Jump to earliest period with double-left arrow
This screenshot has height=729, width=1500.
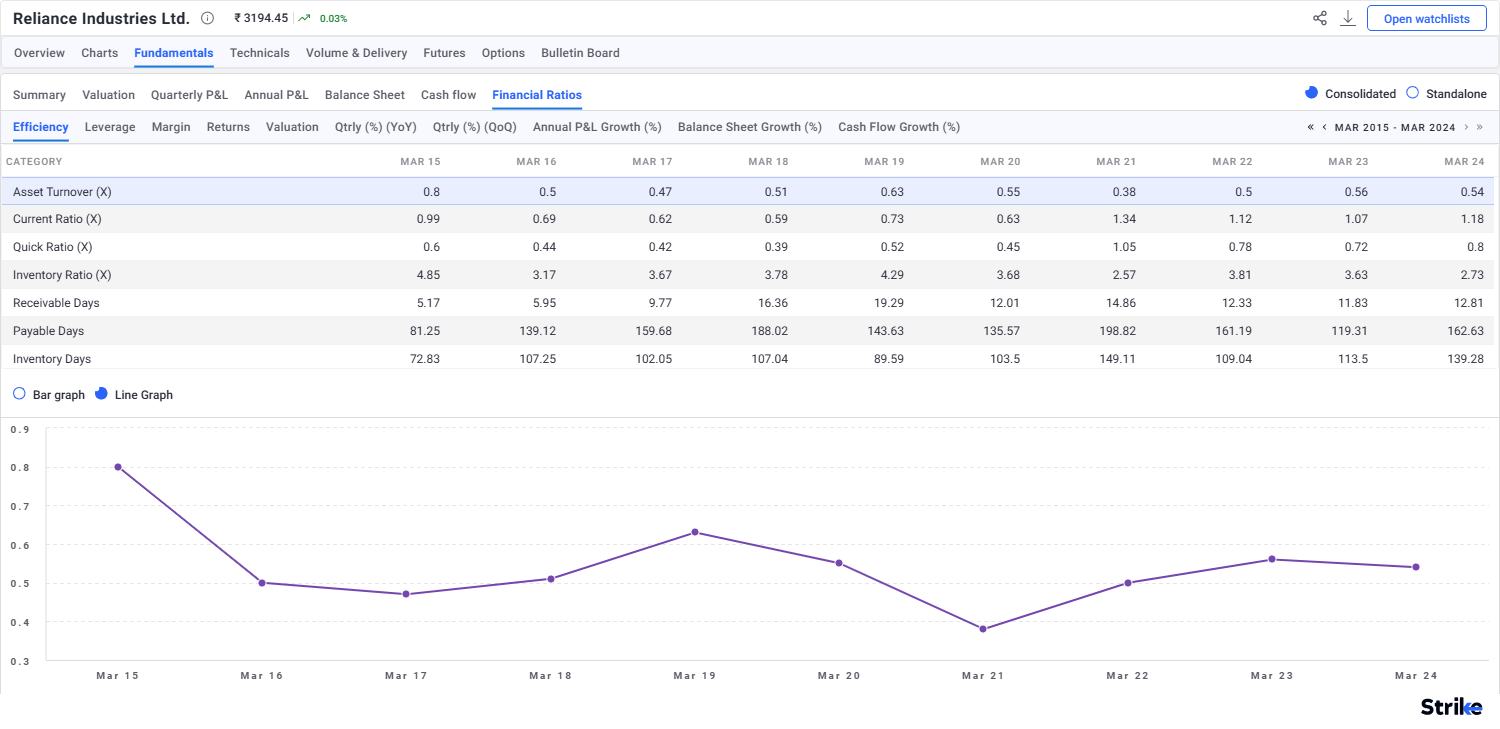(x=1311, y=127)
